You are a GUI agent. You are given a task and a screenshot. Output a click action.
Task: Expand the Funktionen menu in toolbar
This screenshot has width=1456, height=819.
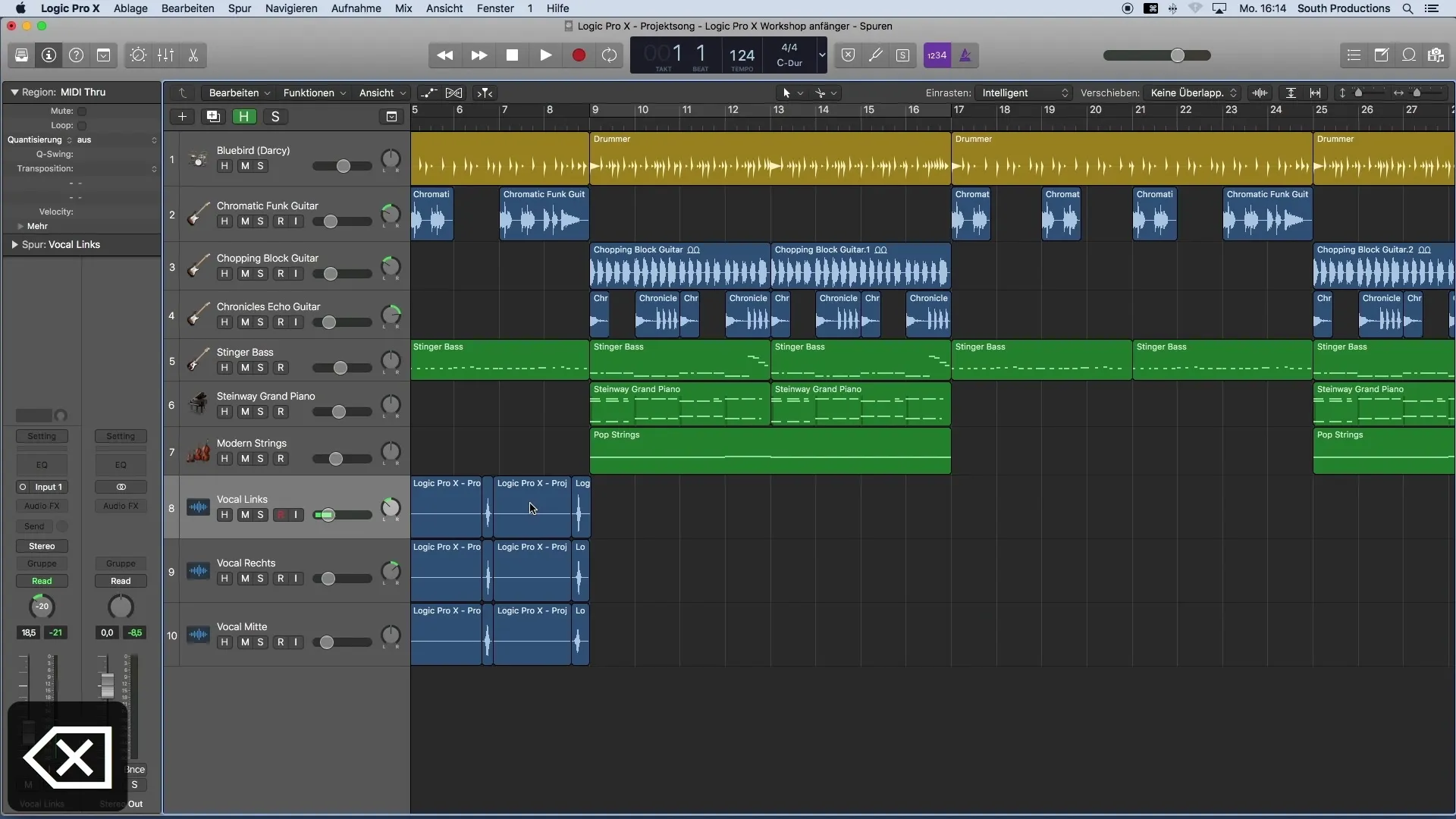[x=312, y=92]
